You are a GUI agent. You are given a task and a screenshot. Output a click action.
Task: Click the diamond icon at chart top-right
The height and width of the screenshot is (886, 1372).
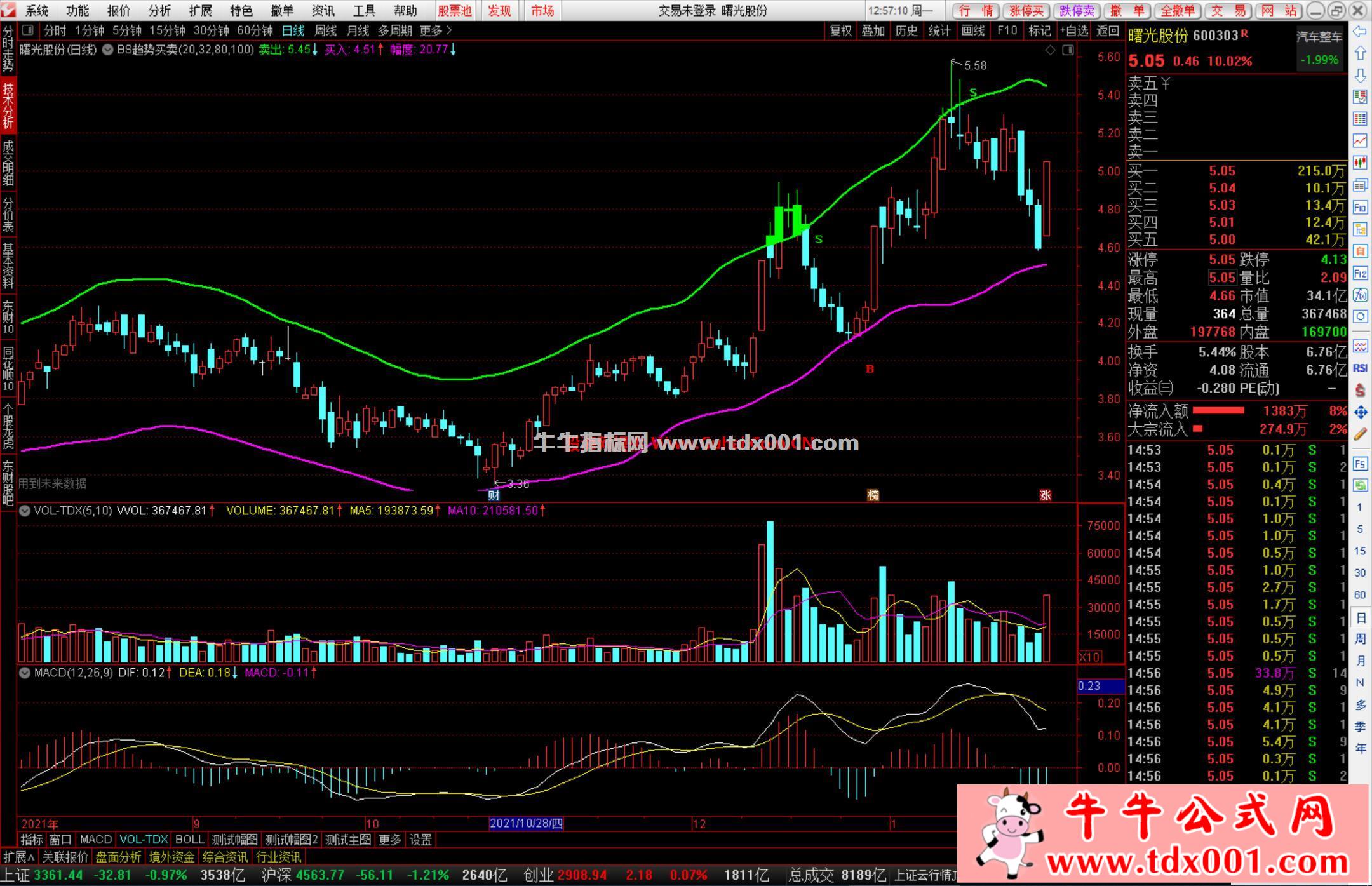click(1050, 50)
